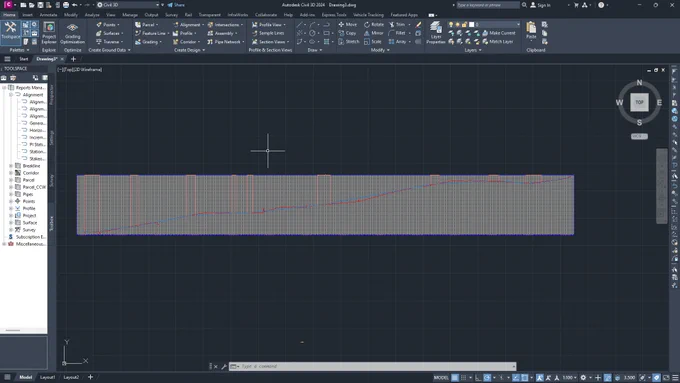Viewport: 680px width, 383px height.
Task: Click the search keyword input field
Action: point(488,5)
